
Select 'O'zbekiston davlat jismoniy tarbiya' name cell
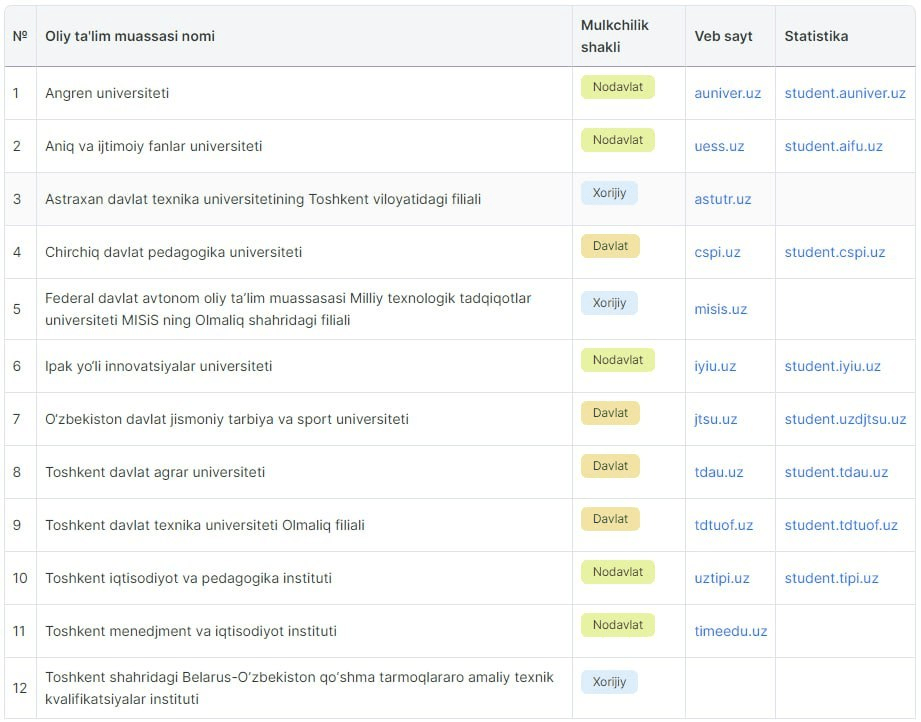[x=304, y=419]
